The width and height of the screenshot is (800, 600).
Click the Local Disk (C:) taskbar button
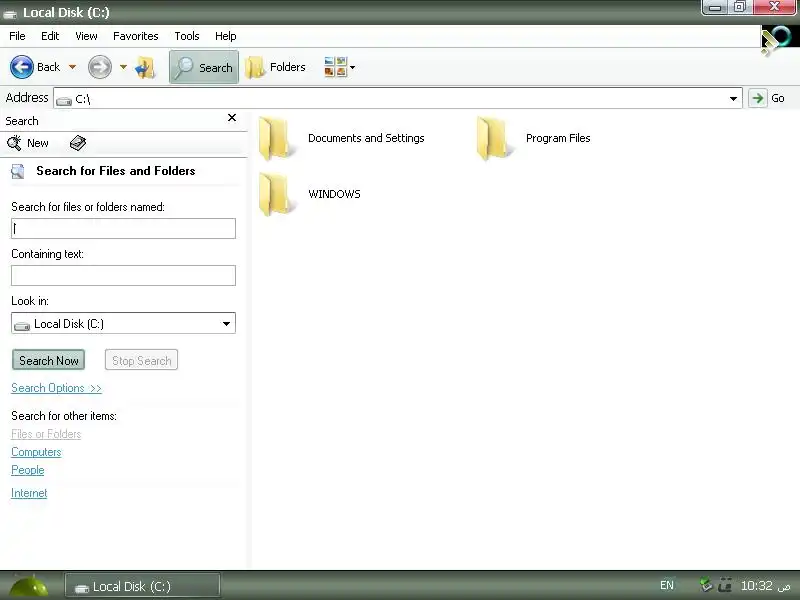143,586
